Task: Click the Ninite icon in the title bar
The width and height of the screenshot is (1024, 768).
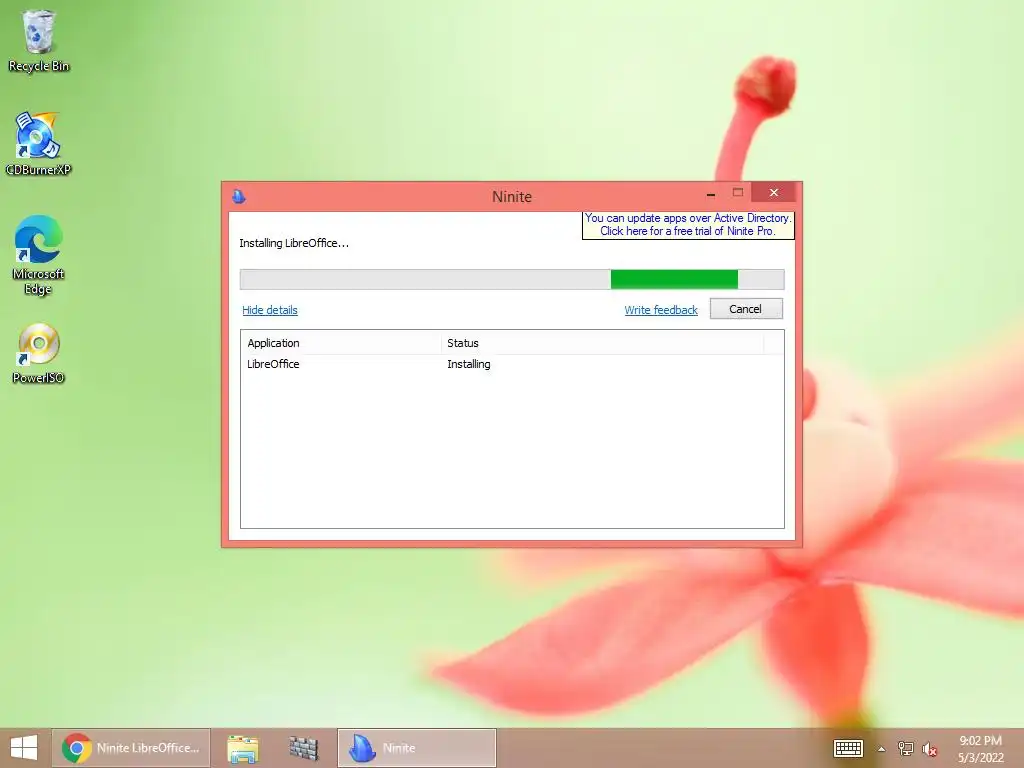Action: coord(239,196)
